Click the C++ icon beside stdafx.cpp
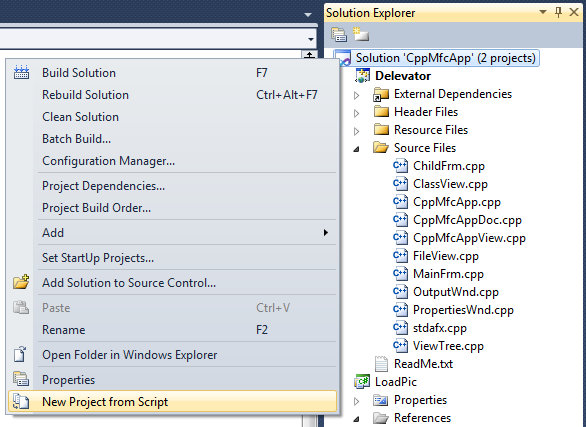Screen dimensions: 586x427 (400, 328)
